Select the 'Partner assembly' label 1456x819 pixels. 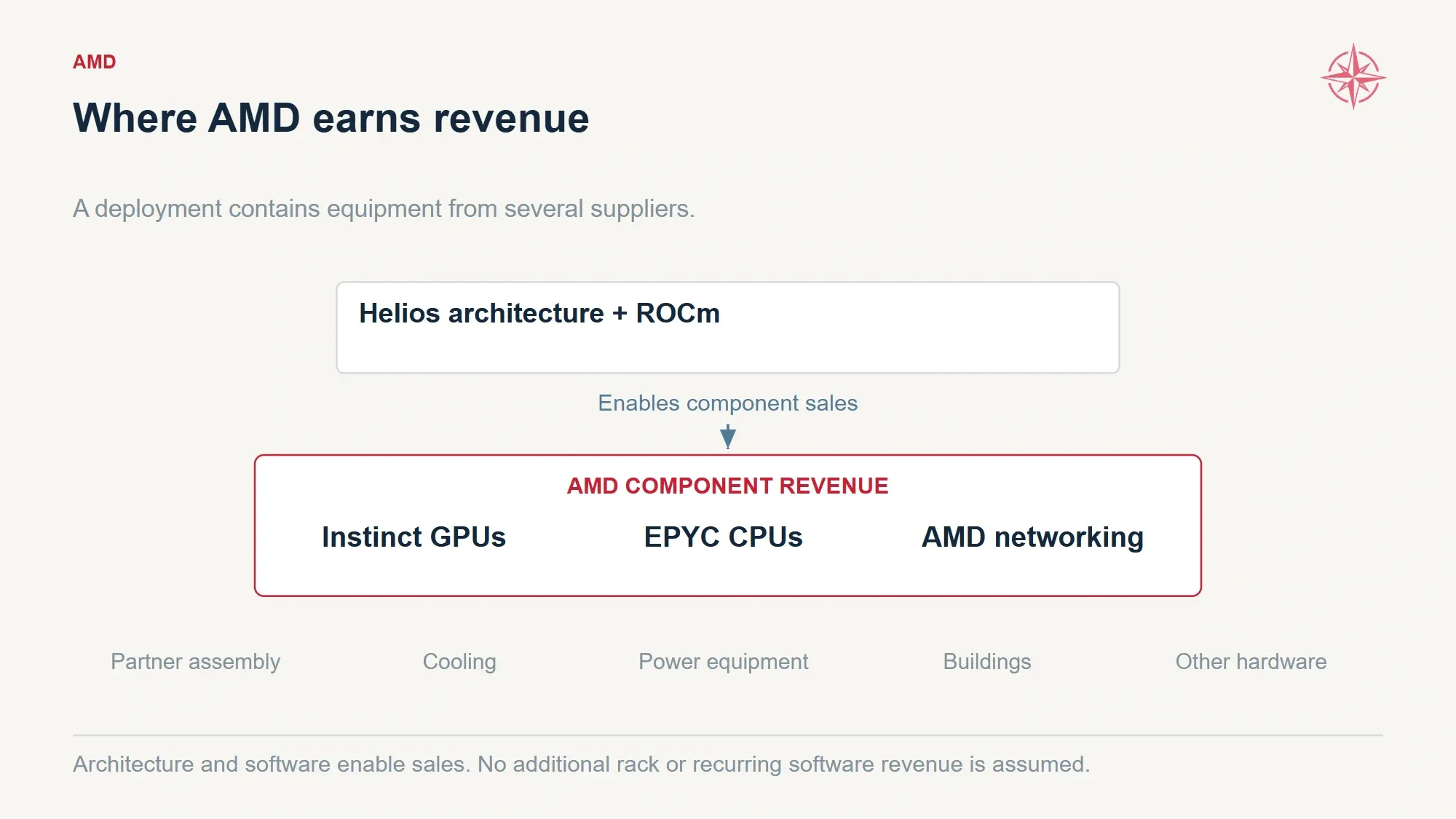[195, 662]
